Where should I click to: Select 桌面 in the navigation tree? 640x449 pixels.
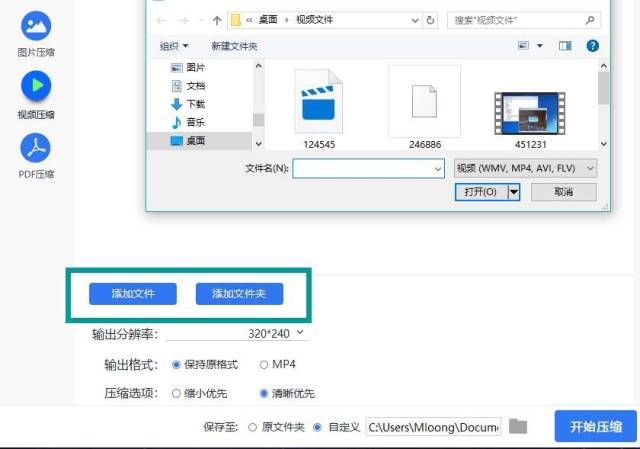[x=199, y=141]
